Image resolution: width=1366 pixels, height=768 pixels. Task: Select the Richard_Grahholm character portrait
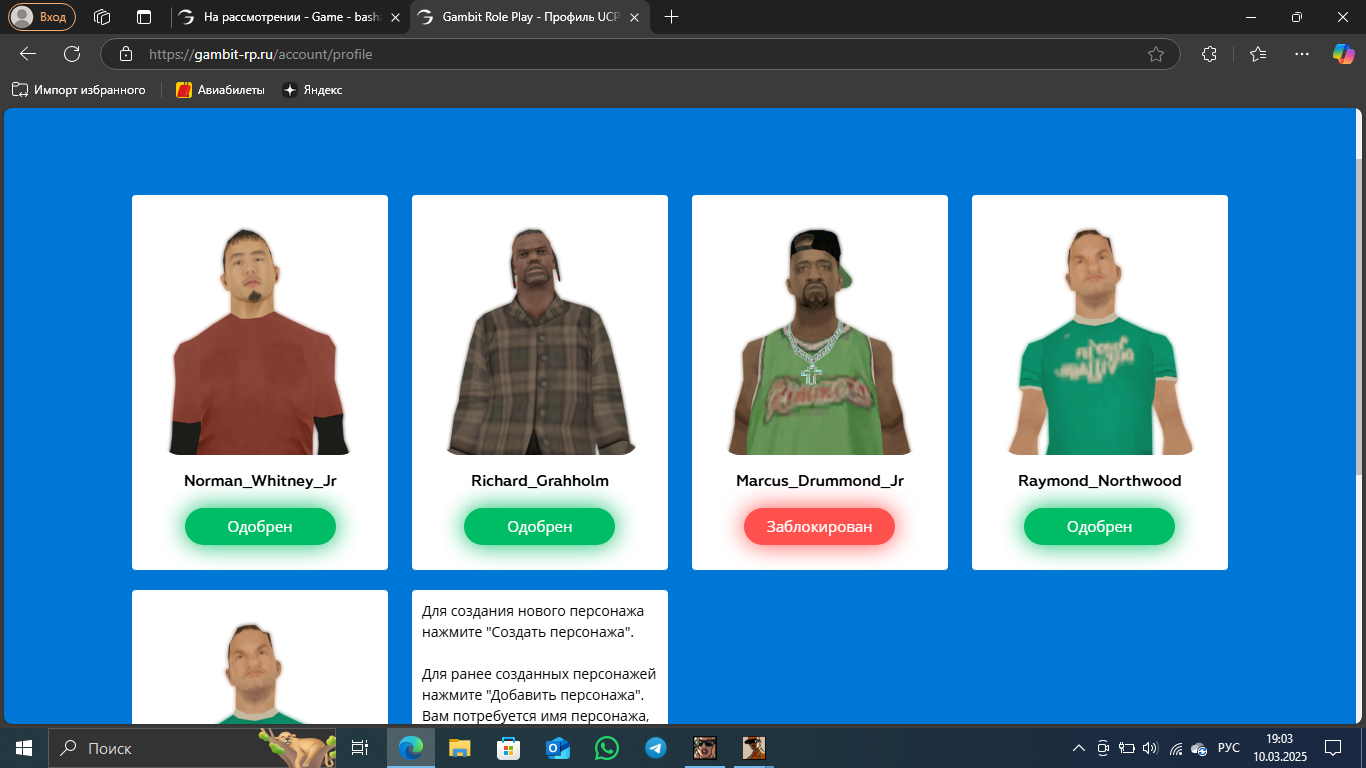tap(540, 340)
